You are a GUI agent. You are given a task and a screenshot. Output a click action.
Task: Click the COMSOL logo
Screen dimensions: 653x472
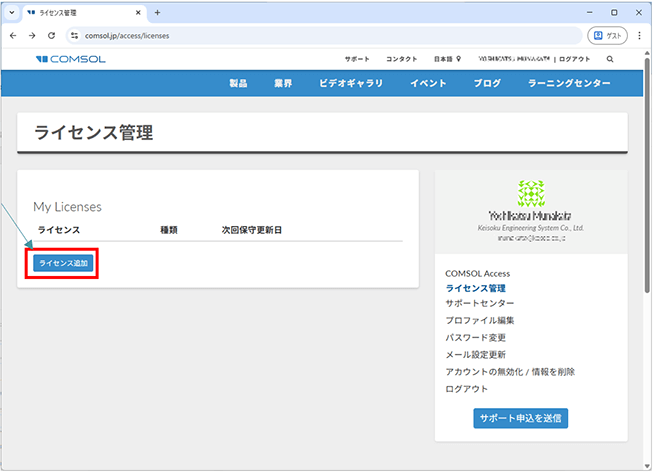[70, 59]
